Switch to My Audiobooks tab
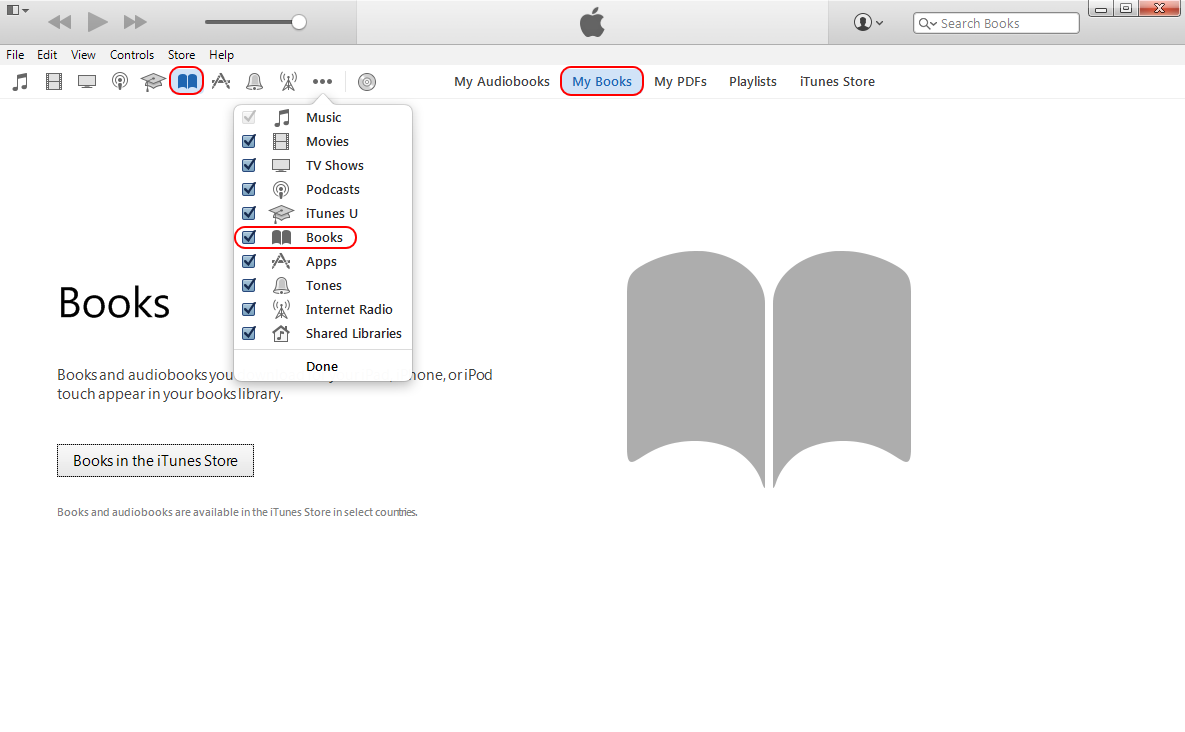Screen dimensions: 1185x732 pyautogui.click(x=502, y=82)
